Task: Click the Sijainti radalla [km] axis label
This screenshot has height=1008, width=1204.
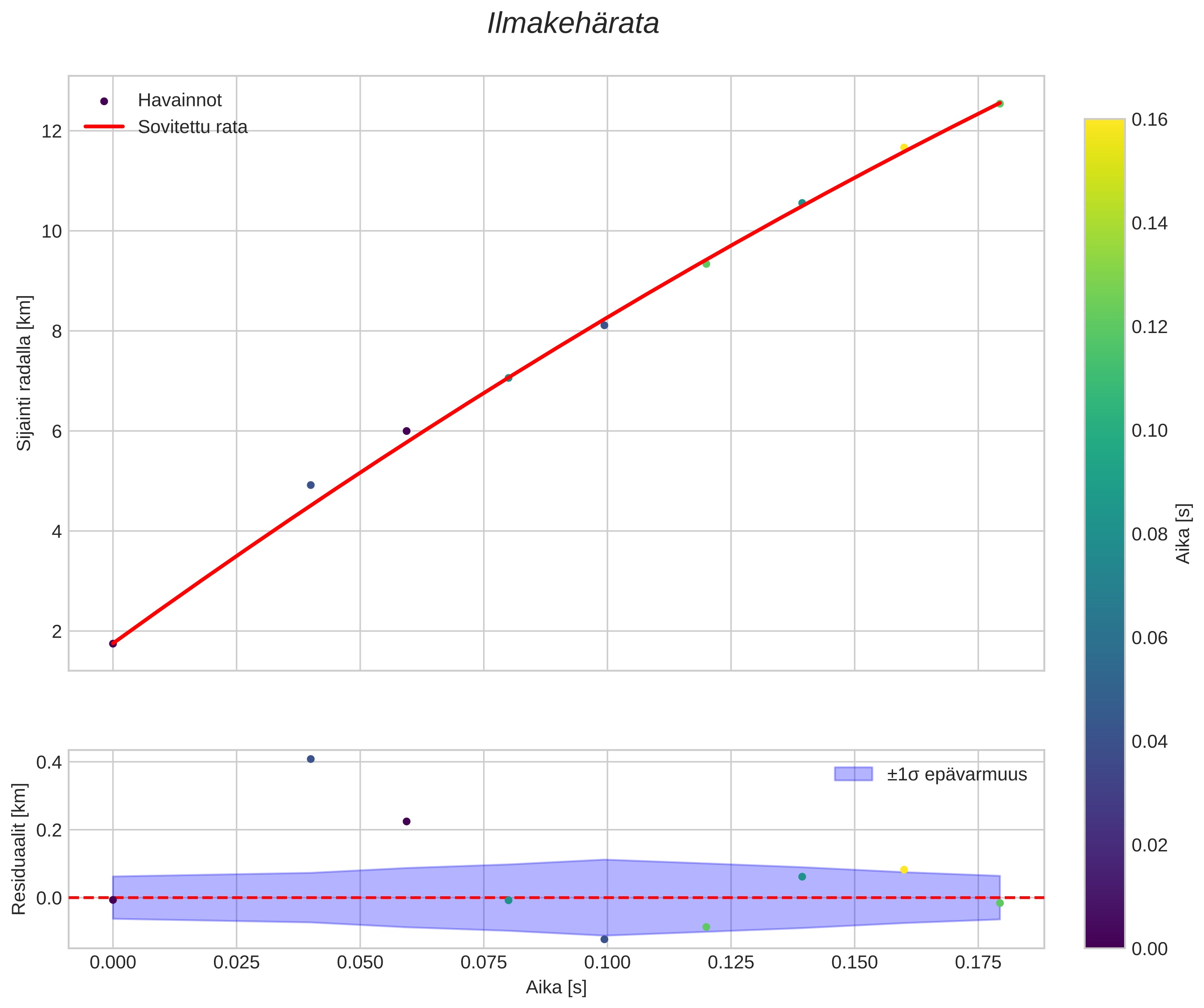Action: click(x=24, y=373)
